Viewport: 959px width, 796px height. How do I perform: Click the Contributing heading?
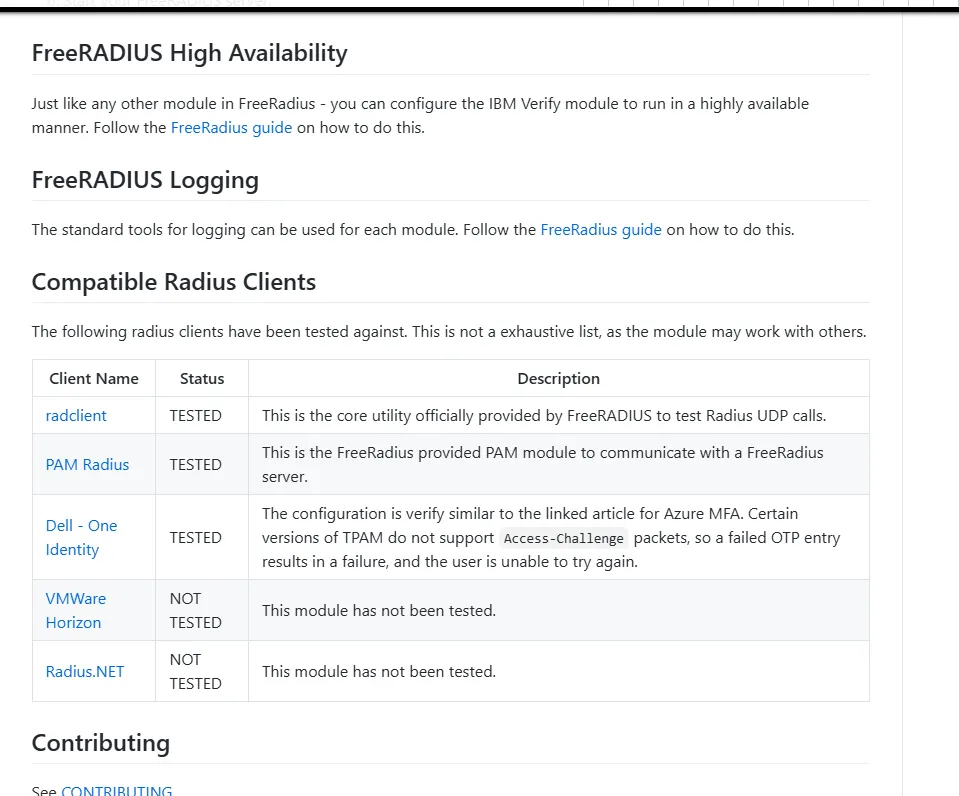point(101,743)
